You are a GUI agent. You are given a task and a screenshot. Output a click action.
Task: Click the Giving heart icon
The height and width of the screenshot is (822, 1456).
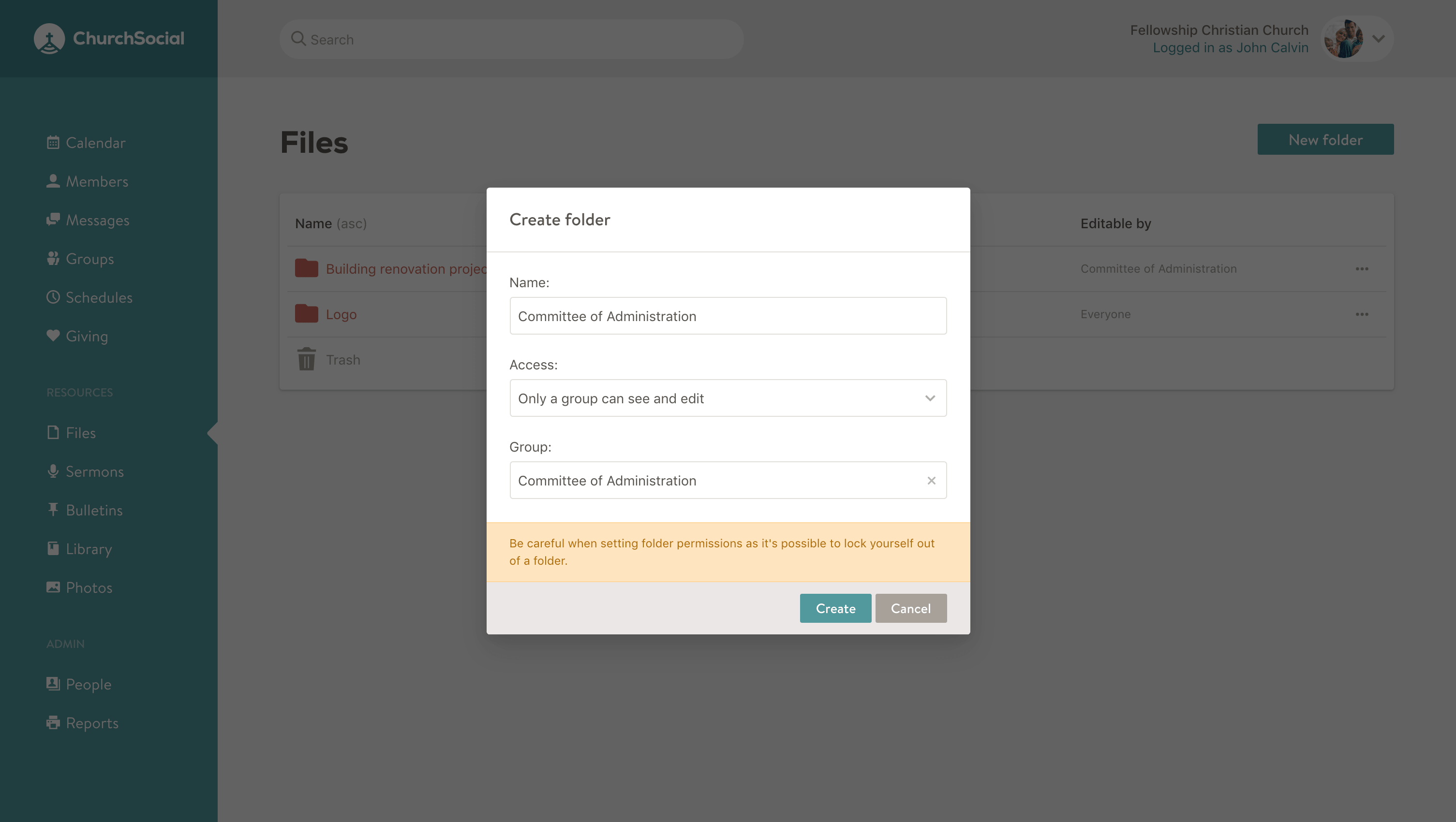(53, 336)
